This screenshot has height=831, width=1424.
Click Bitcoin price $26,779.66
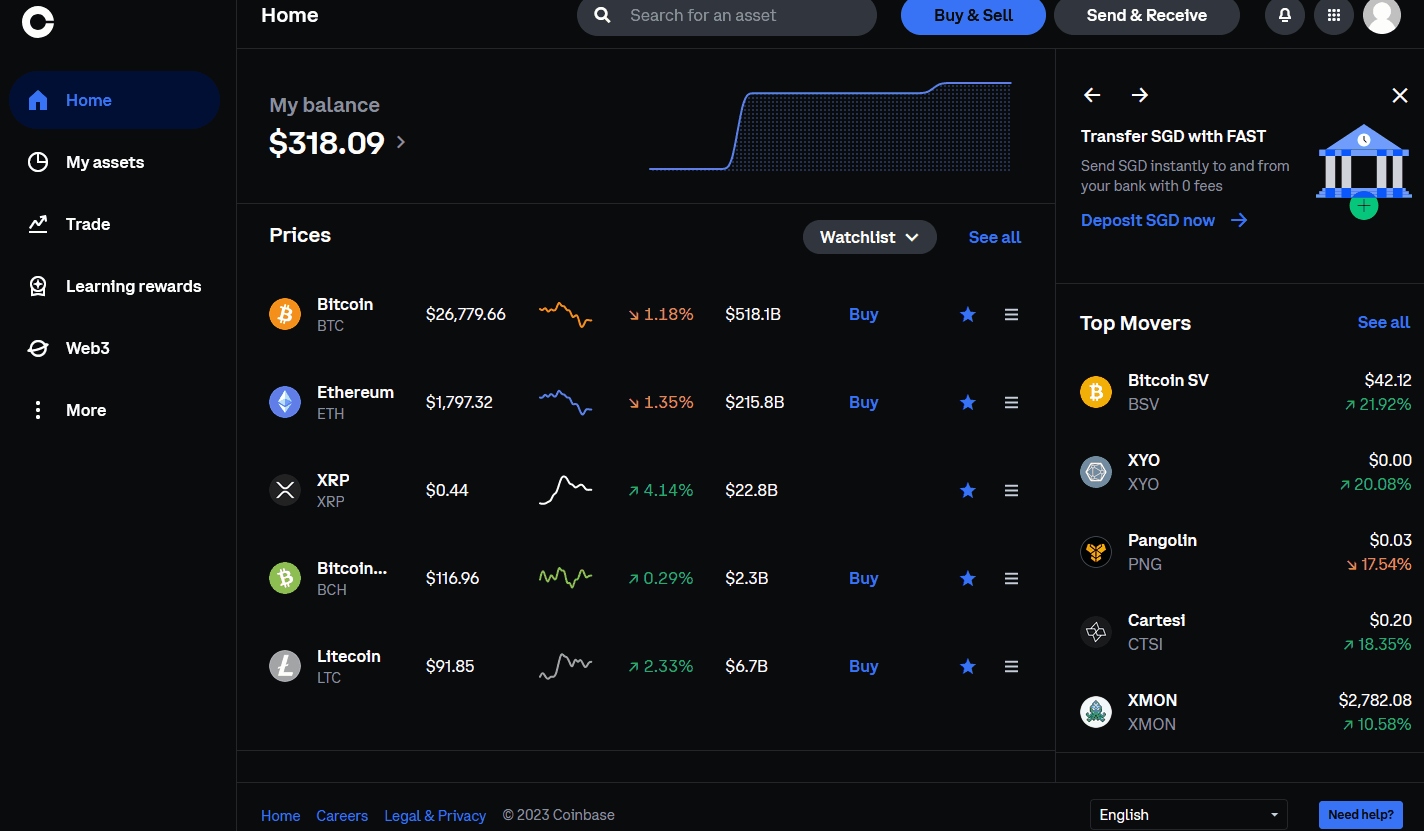pyautogui.click(x=466, y=314)
